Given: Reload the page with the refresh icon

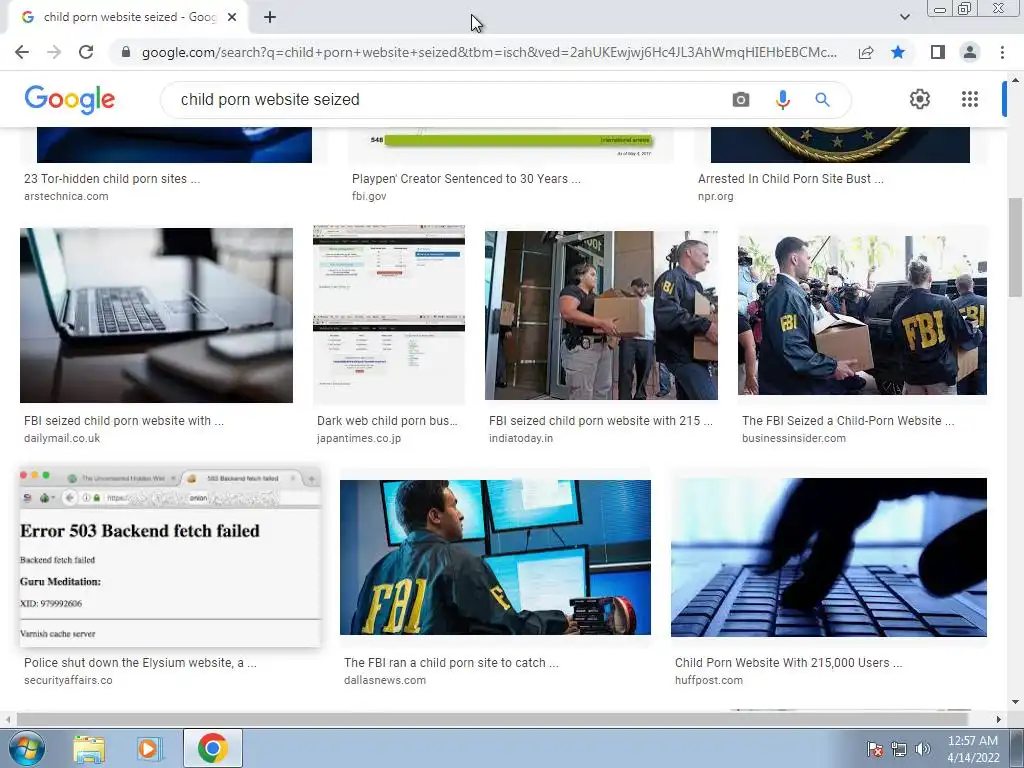Looking at the screenshot, I should click(86, 52).
